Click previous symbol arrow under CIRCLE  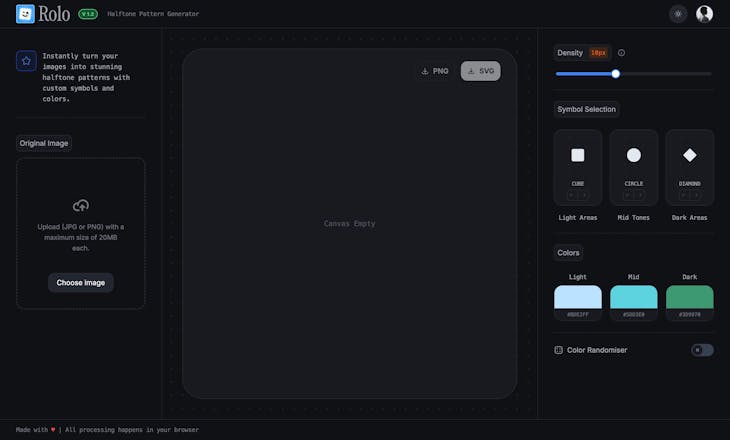(x=628, y=196)
